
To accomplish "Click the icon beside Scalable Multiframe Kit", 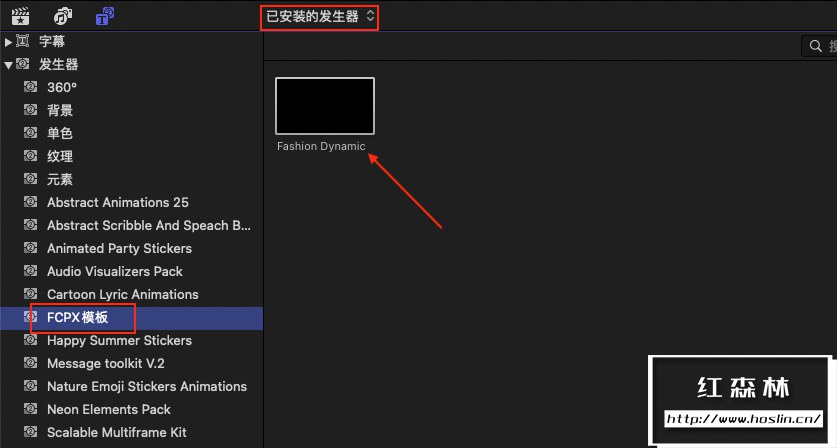I will pos(31,431).
